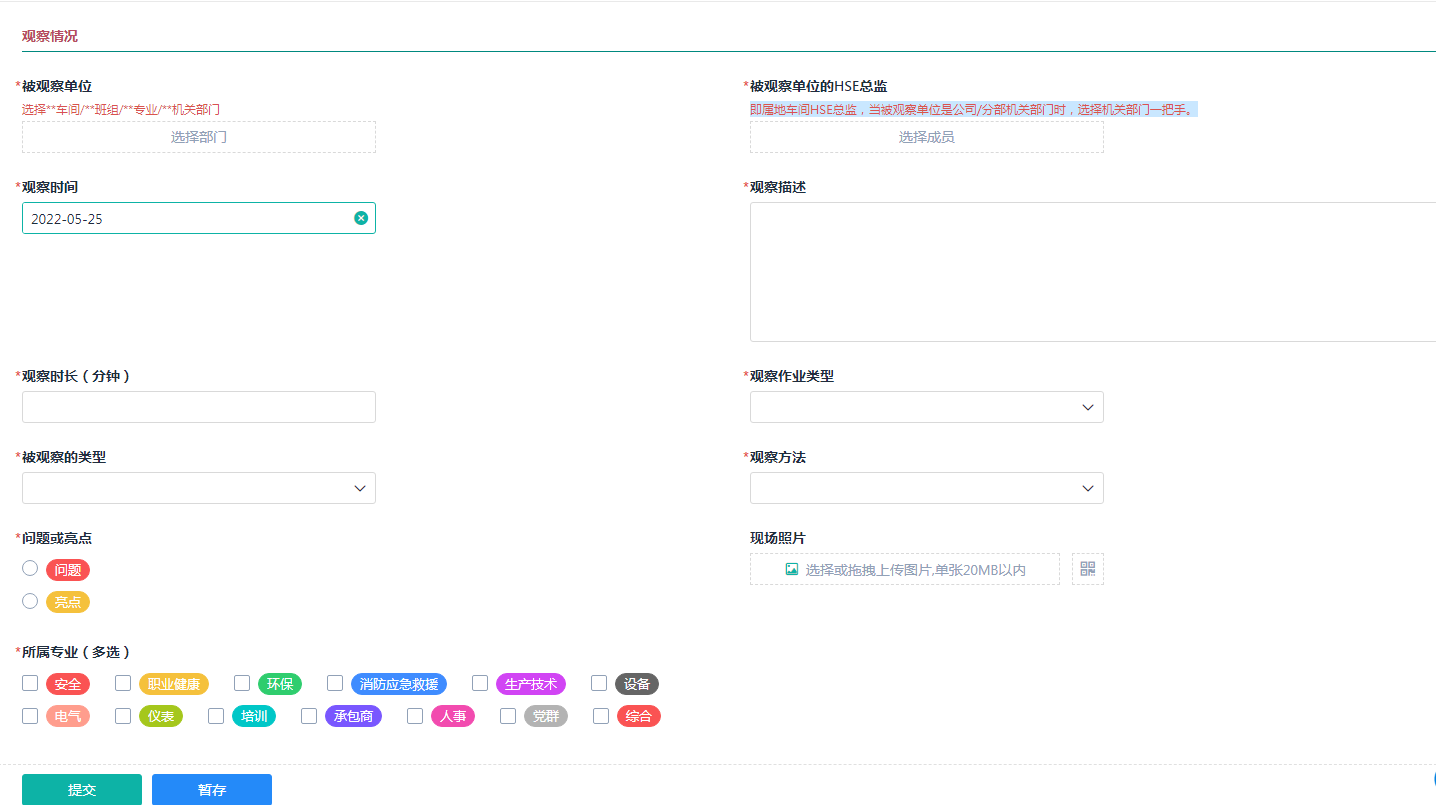Click inside the 观察描述 text area

click(x=1090, y=272)
